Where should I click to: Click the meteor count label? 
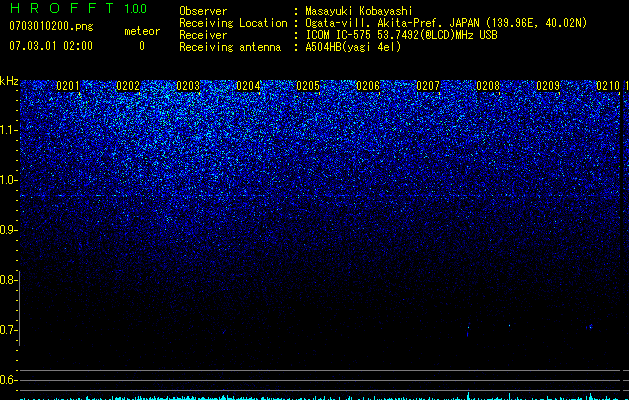pos(142,31)
